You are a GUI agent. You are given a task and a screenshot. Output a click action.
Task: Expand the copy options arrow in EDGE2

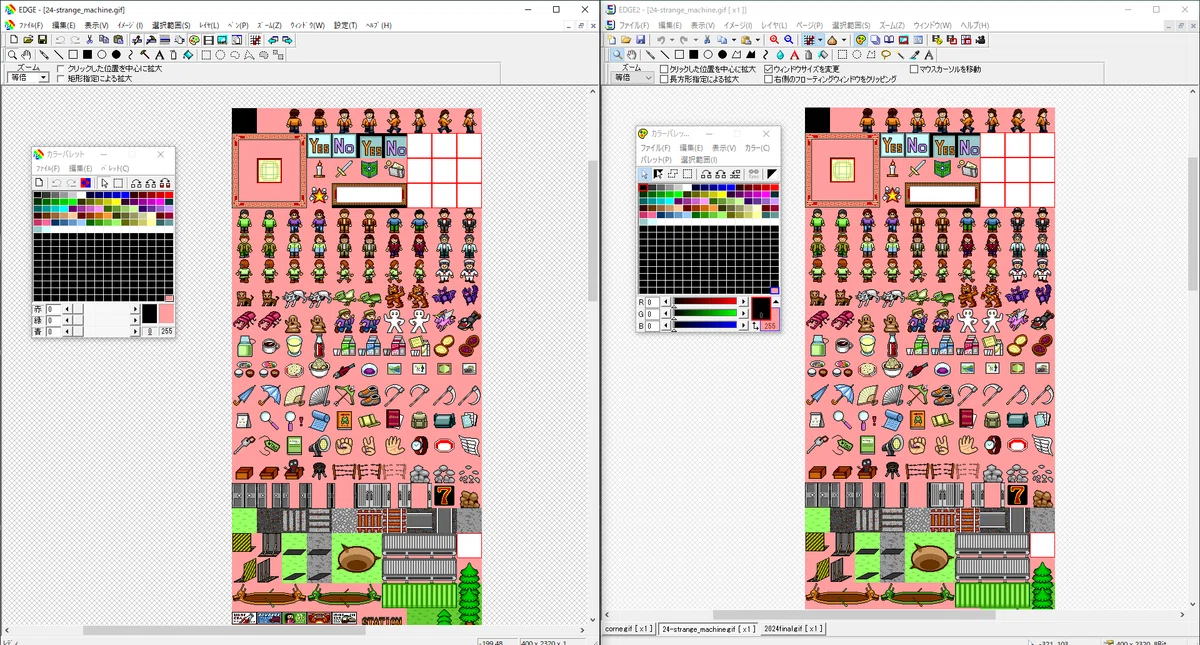pyautogui.click(x=734, y=40)
